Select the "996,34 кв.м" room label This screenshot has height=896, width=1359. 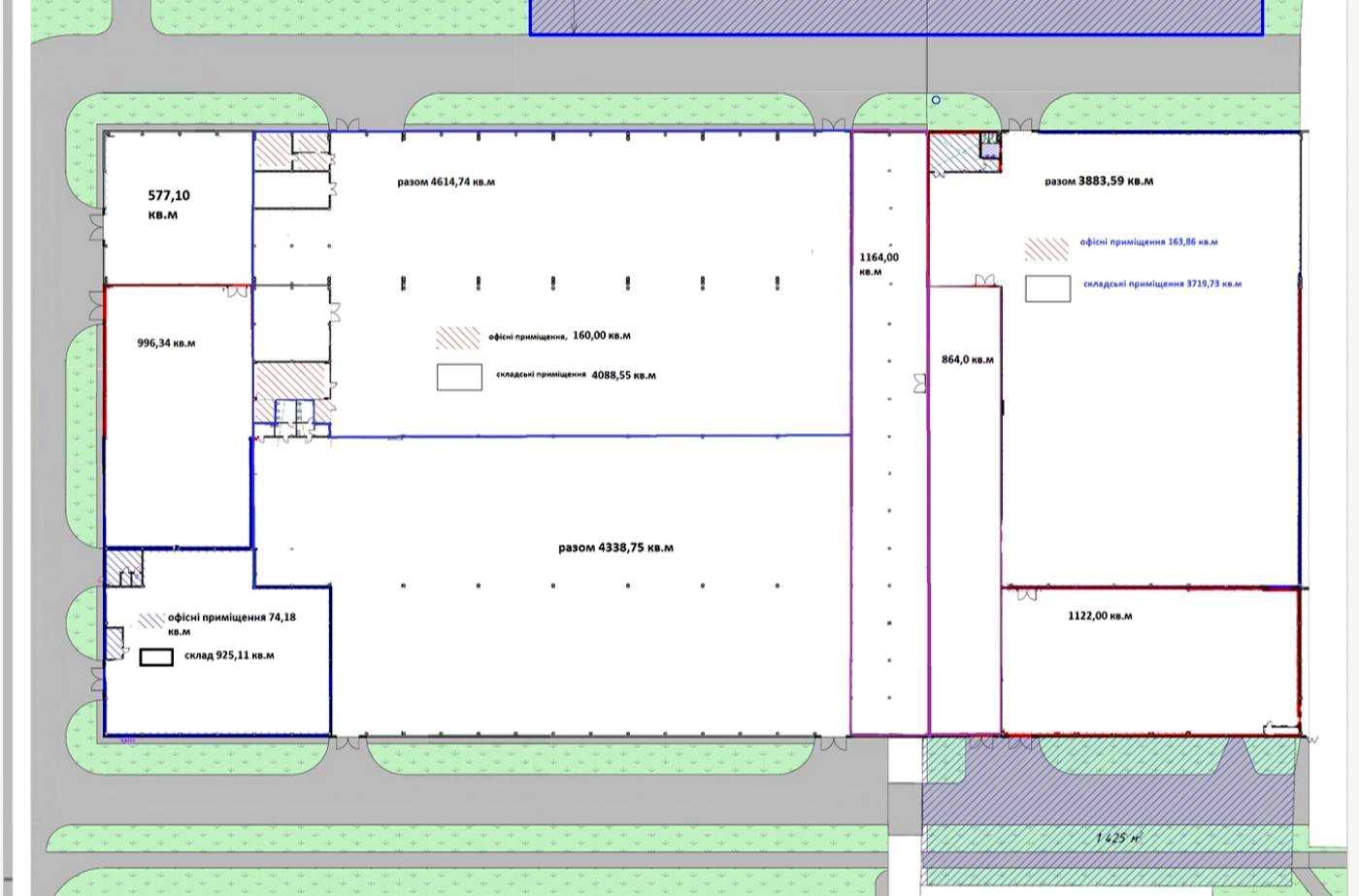(167, 343)
